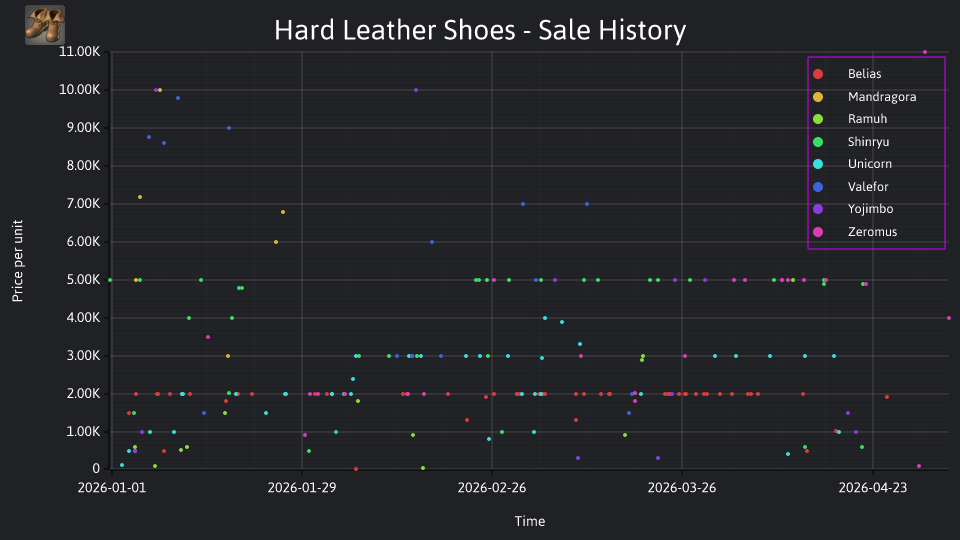Select the Zeromus legend label

pos(872,232)
